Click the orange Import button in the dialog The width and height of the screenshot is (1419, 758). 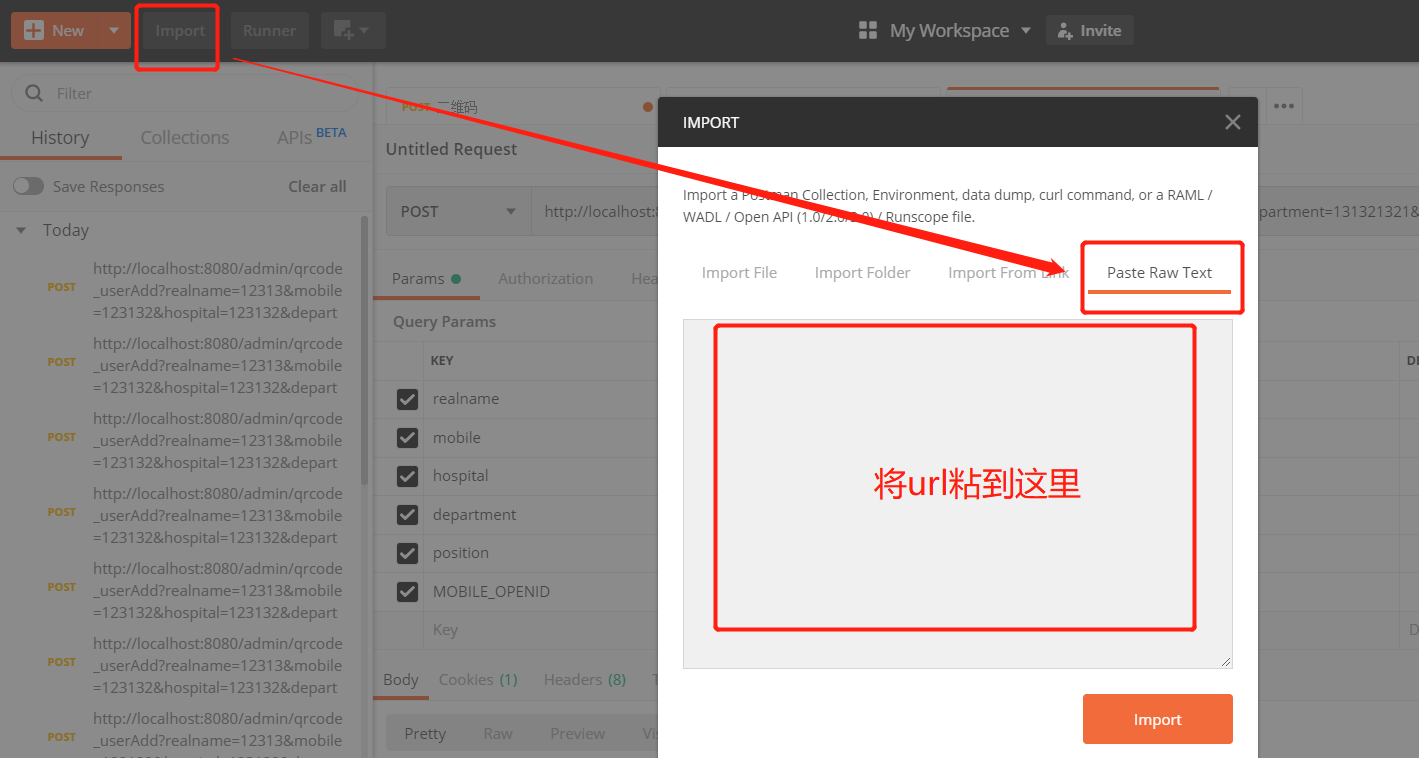pos(1157,719)
